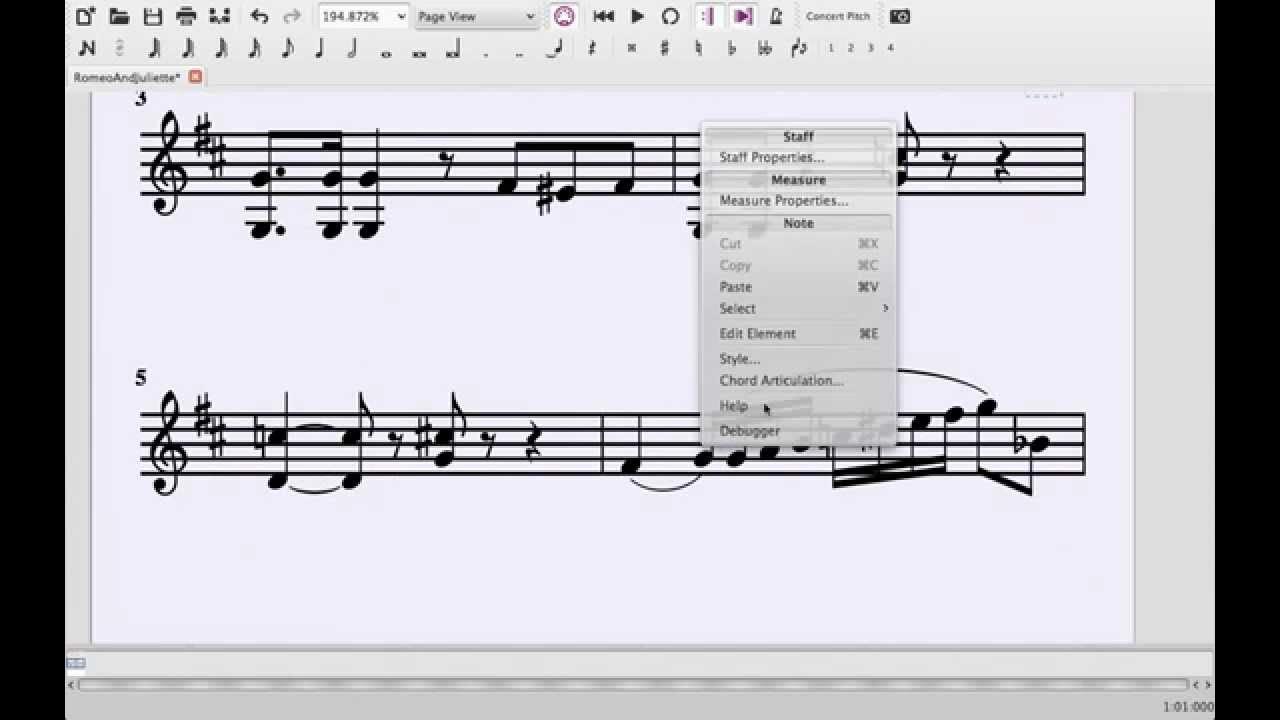Close the RomeoAndJuliette* tab
Viewport: 1280px width, 720px height.
[x=195, y=77]
